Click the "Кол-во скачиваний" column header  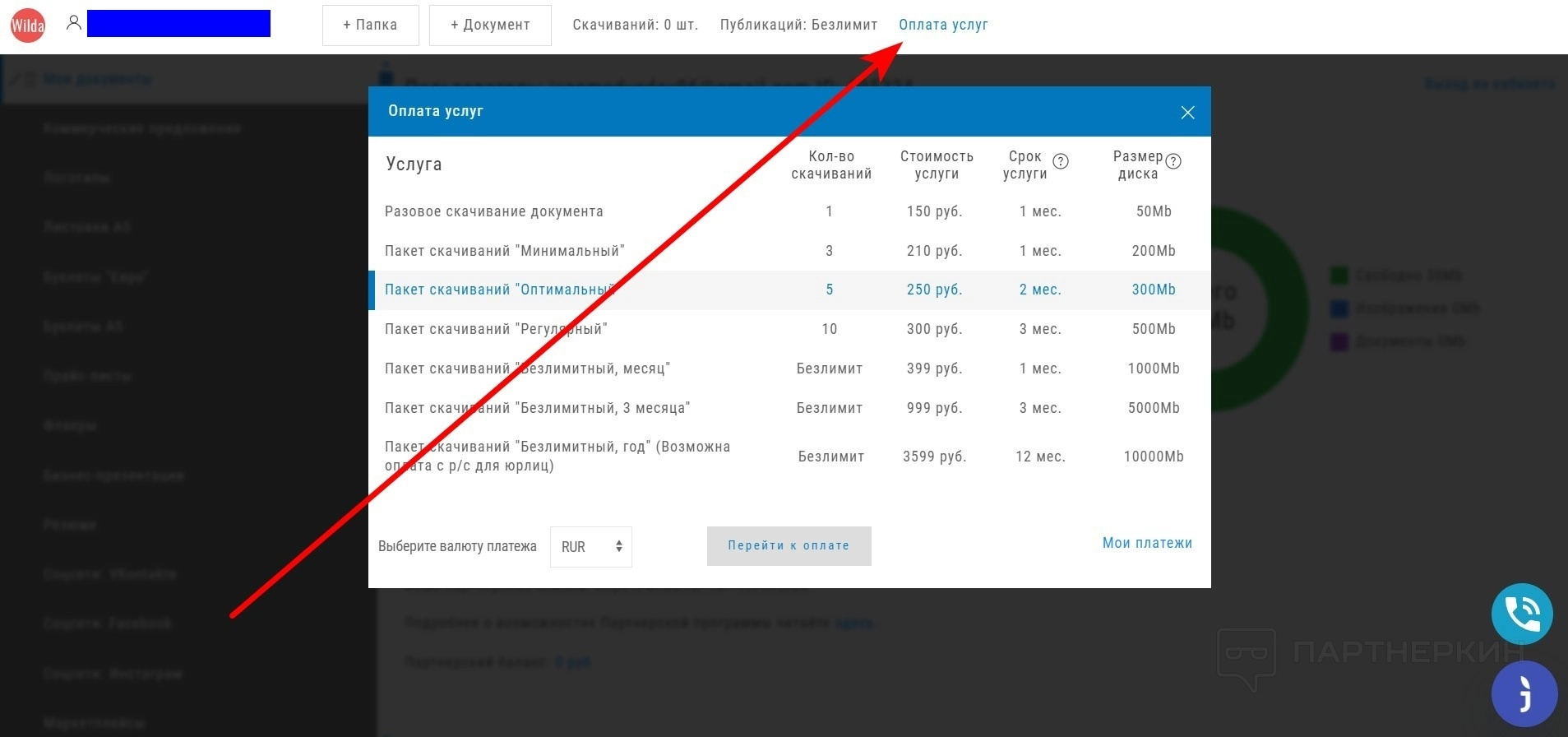831,165
